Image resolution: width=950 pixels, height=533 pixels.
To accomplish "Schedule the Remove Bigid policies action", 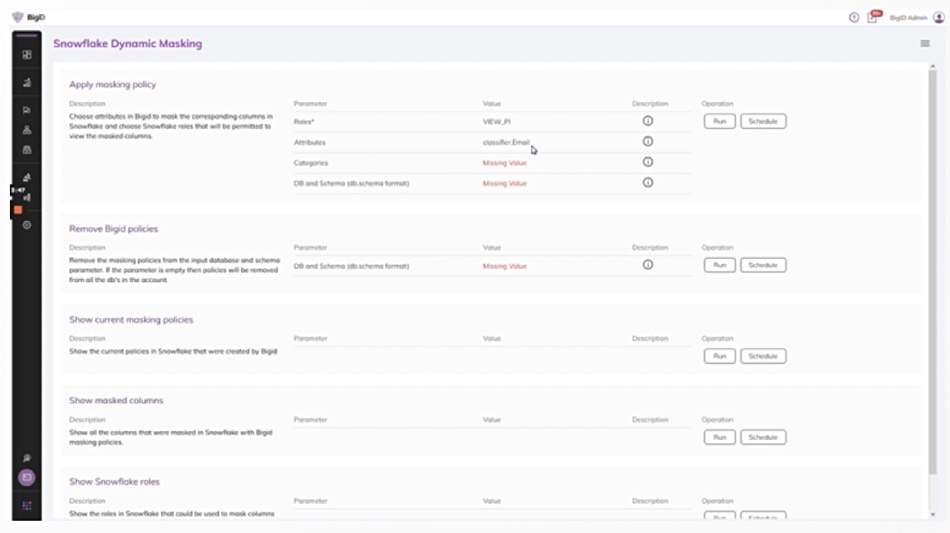I will click(x=763, y=265).
